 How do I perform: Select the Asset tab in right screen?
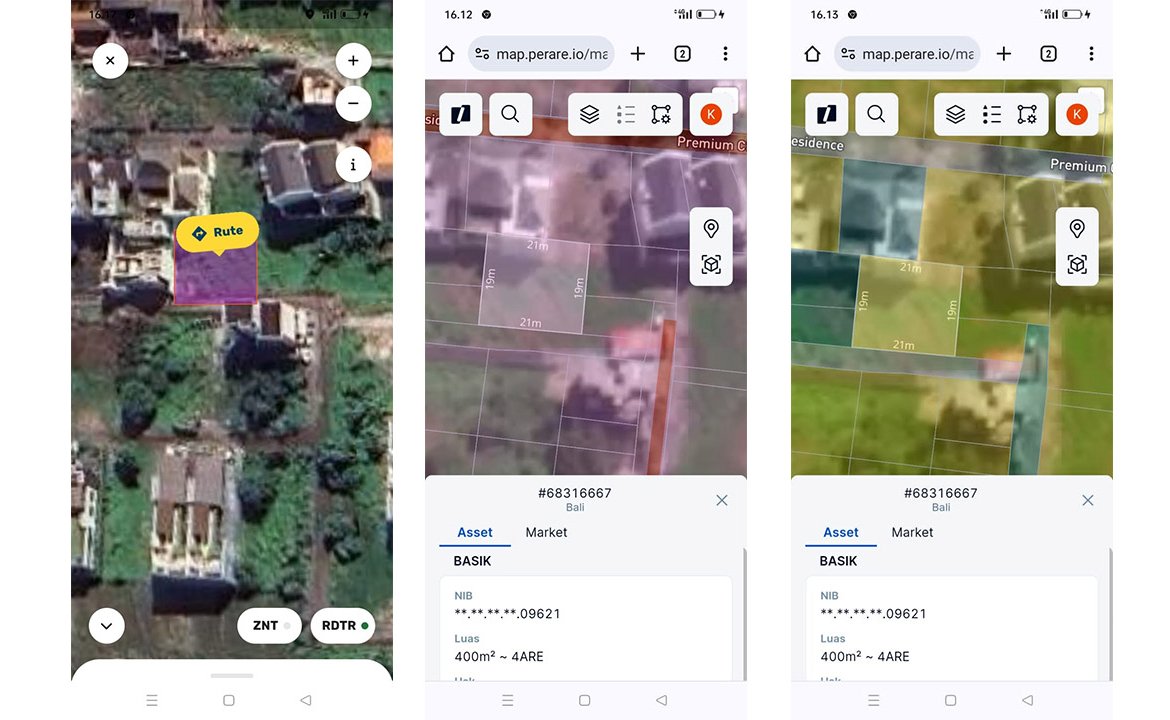coord(841,533)
